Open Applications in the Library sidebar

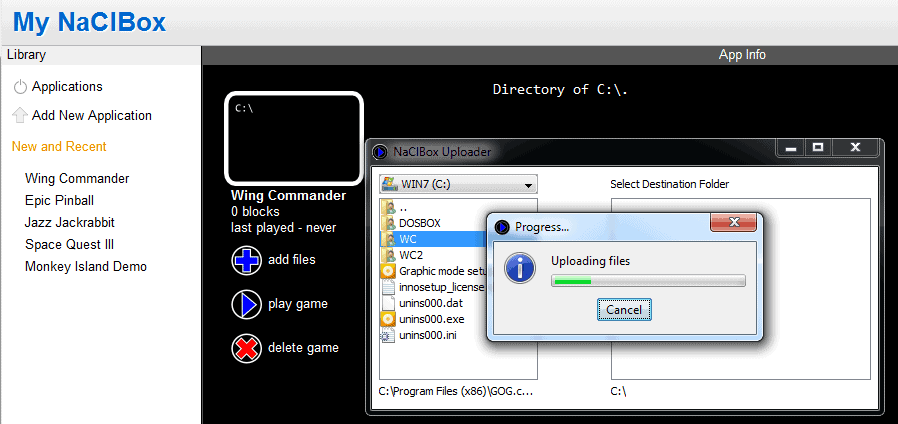67,87
